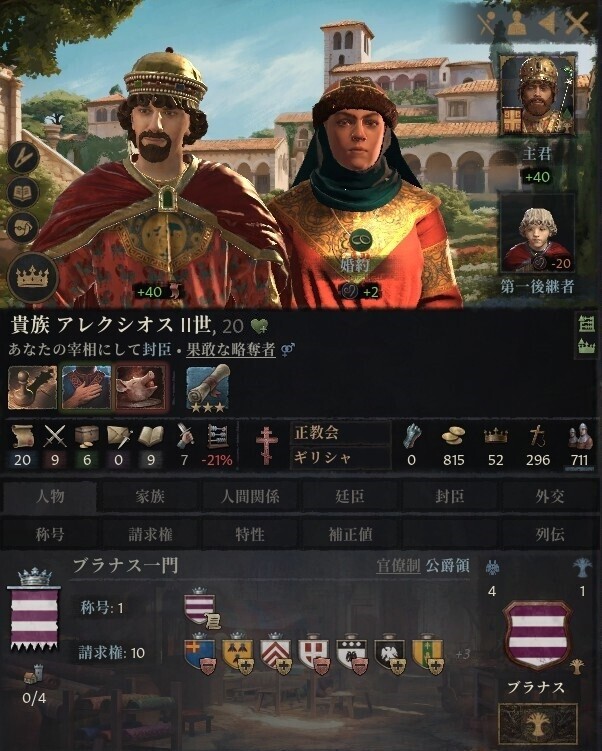The width and height of the screenshot is (602, 751).
Task: Click the ブラナス house coat of arms
Action: point(537,636)
